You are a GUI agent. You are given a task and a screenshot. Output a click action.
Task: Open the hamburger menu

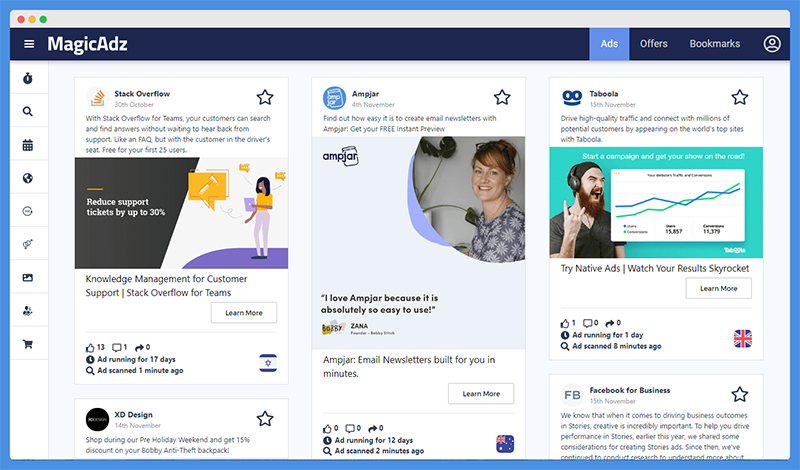29,44
